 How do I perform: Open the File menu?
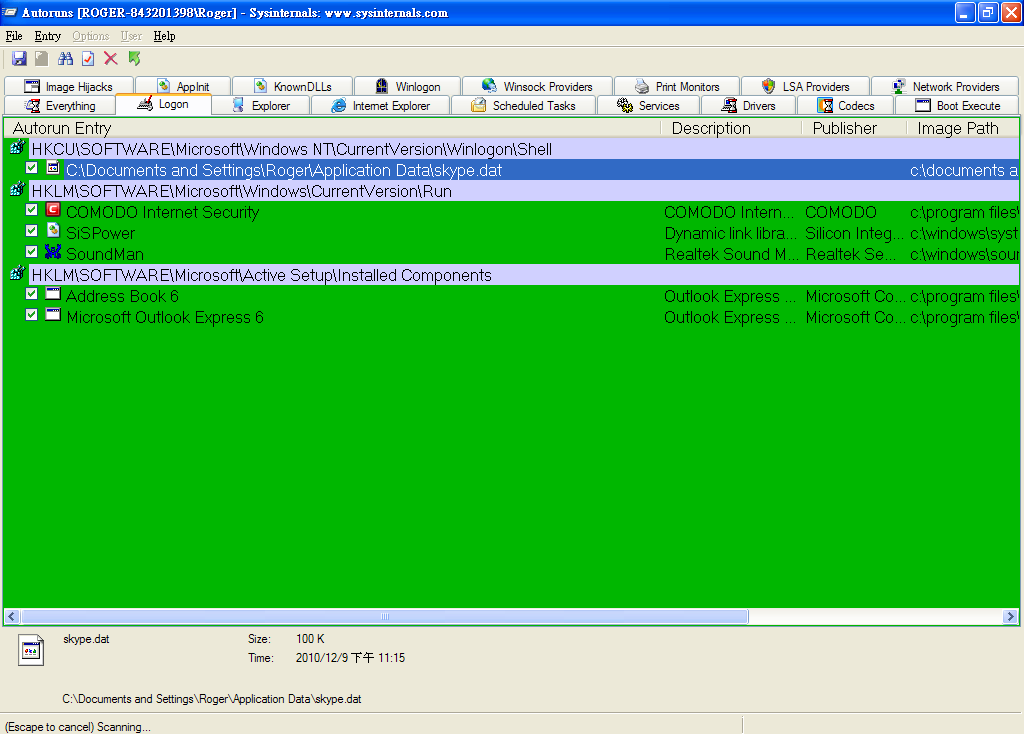14,36
